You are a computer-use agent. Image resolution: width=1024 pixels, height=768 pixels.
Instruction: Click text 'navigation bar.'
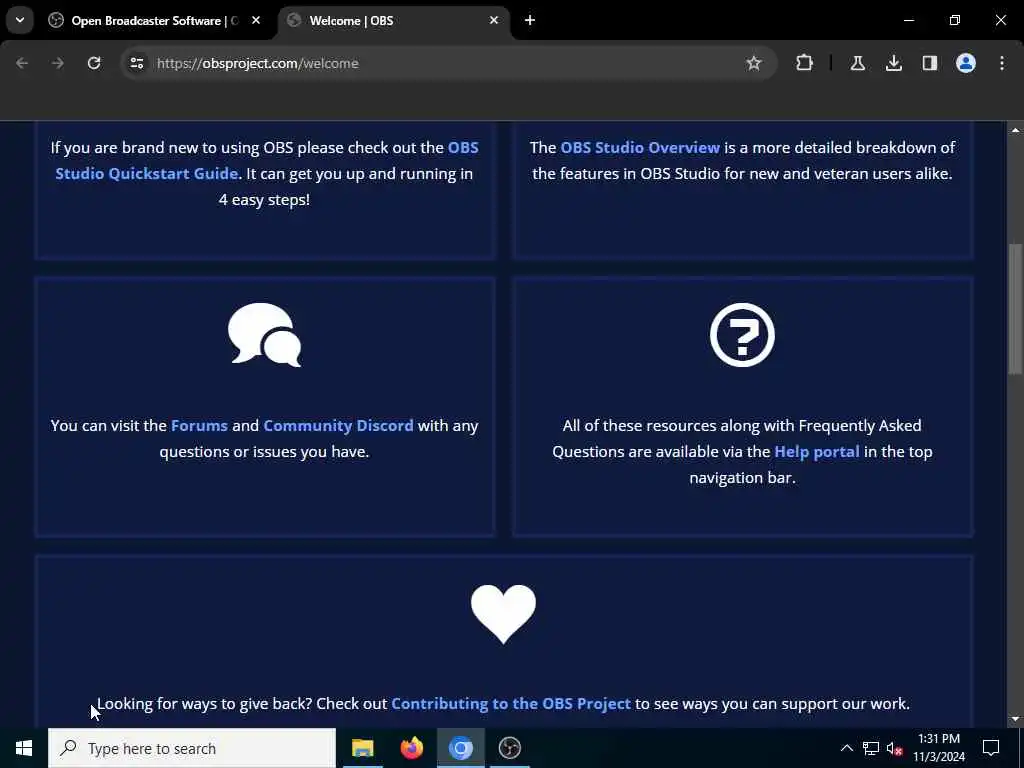743,478
